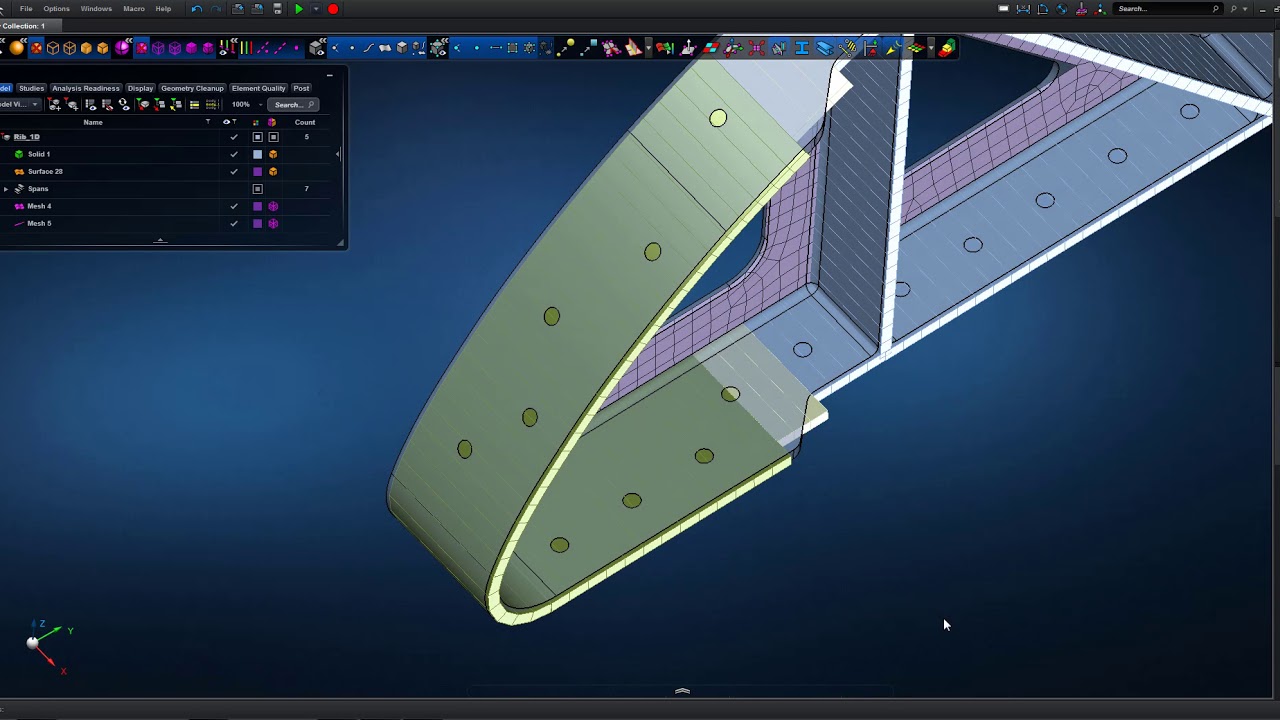The height and width of the screenshot is (720, 1280).
Task: Click the Redo arrow icon
Action: tap(216, 9)
